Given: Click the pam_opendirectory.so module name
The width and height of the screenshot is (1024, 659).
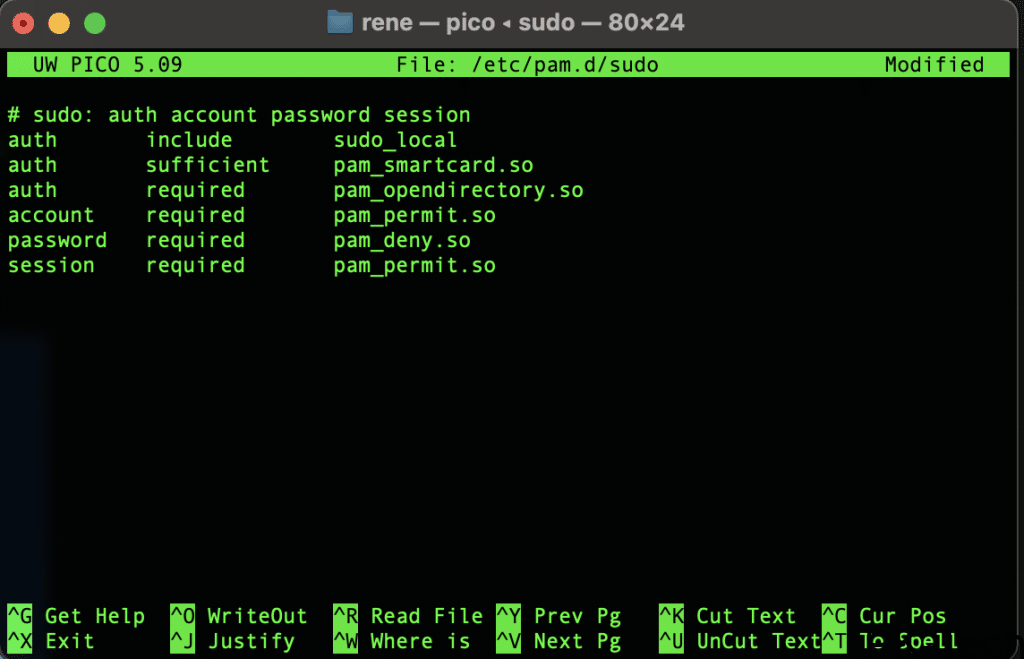Looking at the screenshot, I should (x=458, y=190).
